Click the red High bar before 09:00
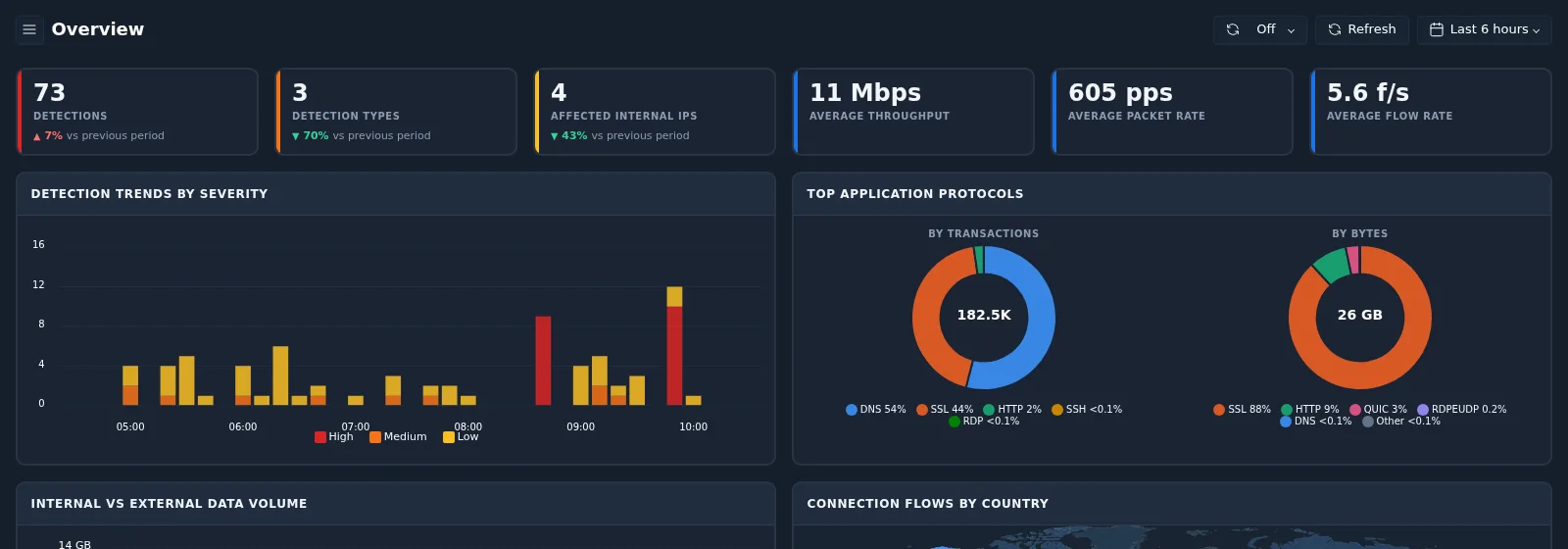1568x549 pixels. click(x=543, y=361)
